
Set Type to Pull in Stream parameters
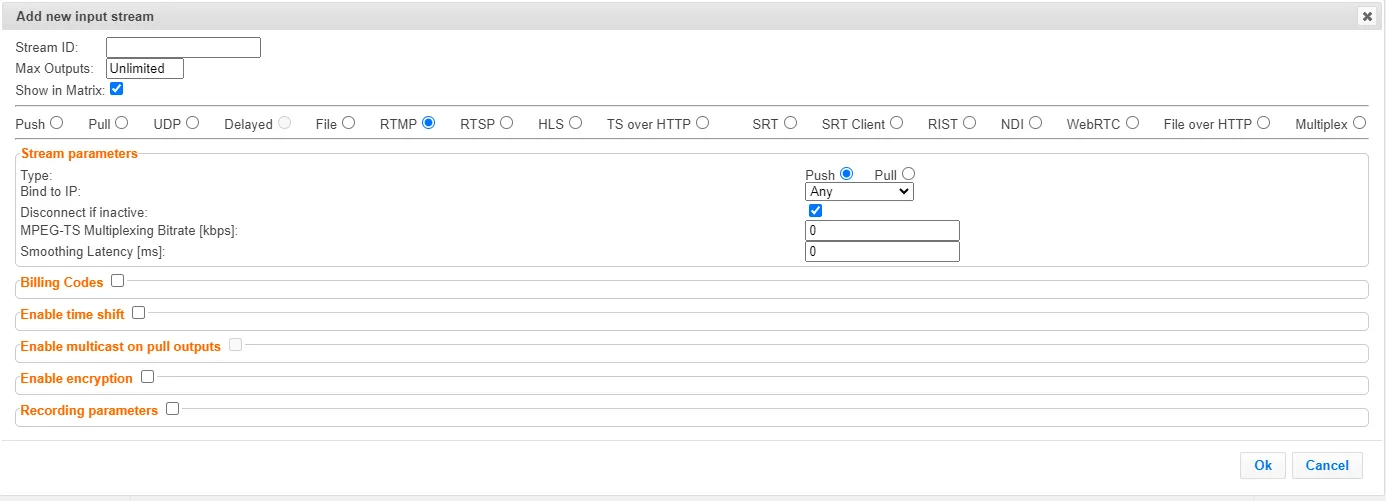point(908,173)
